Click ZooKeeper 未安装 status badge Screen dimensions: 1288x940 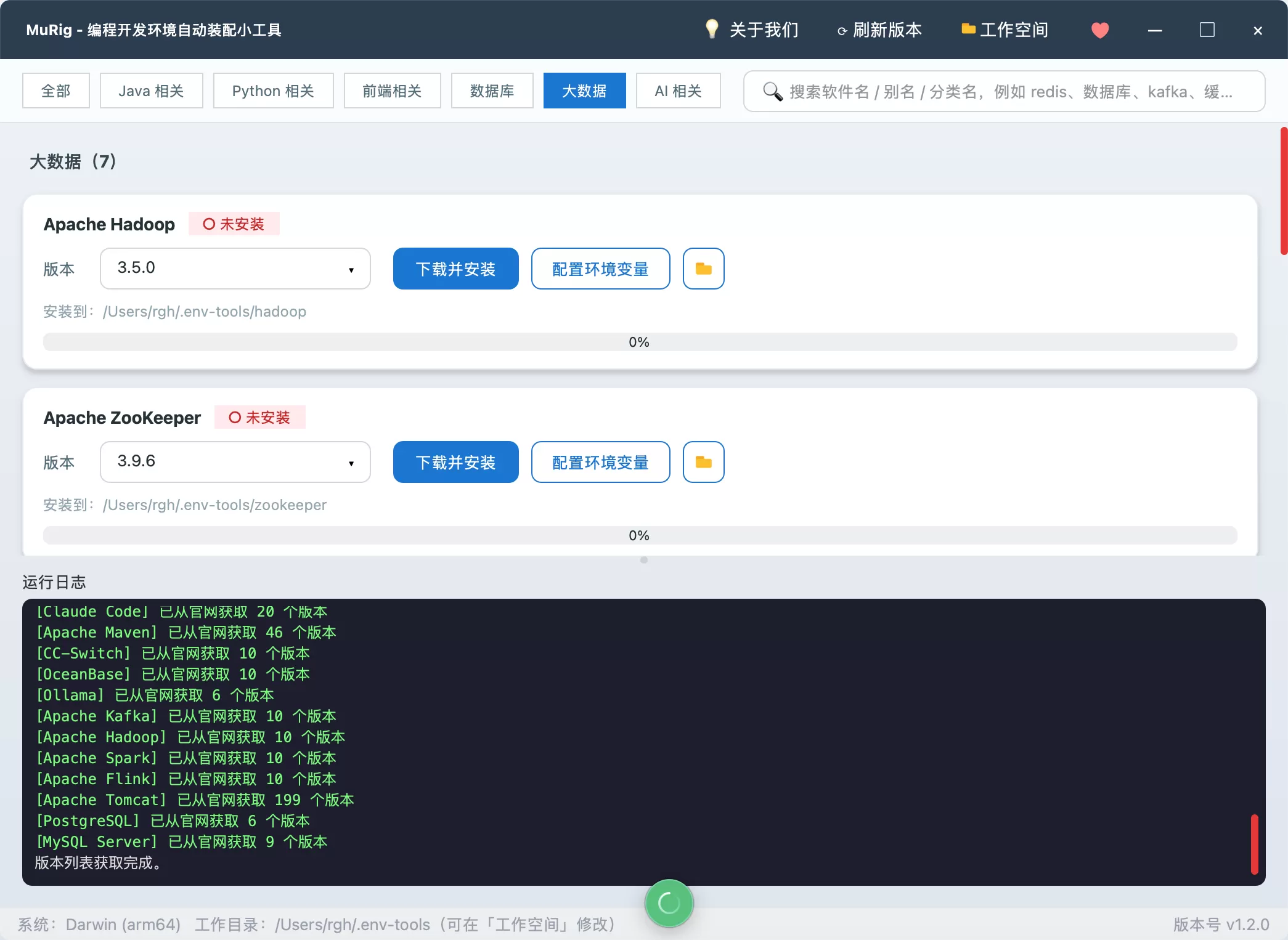click(x=260, y=417)
